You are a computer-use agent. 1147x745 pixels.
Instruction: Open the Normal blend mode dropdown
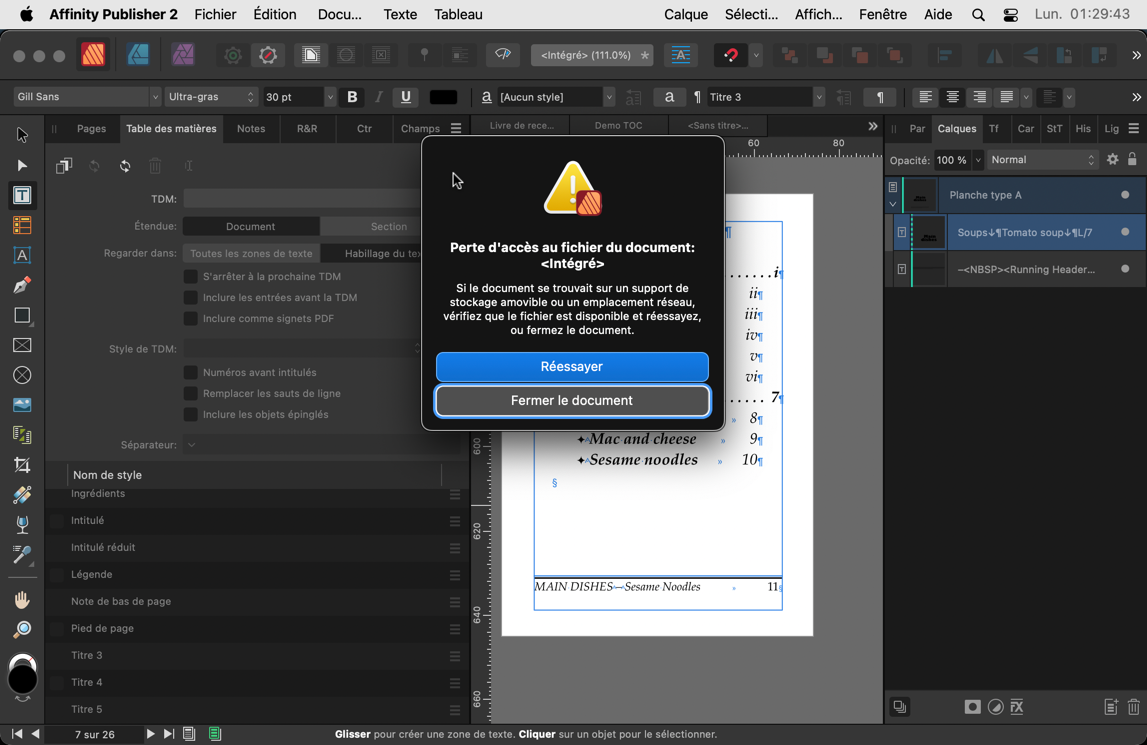[1042, 160]
